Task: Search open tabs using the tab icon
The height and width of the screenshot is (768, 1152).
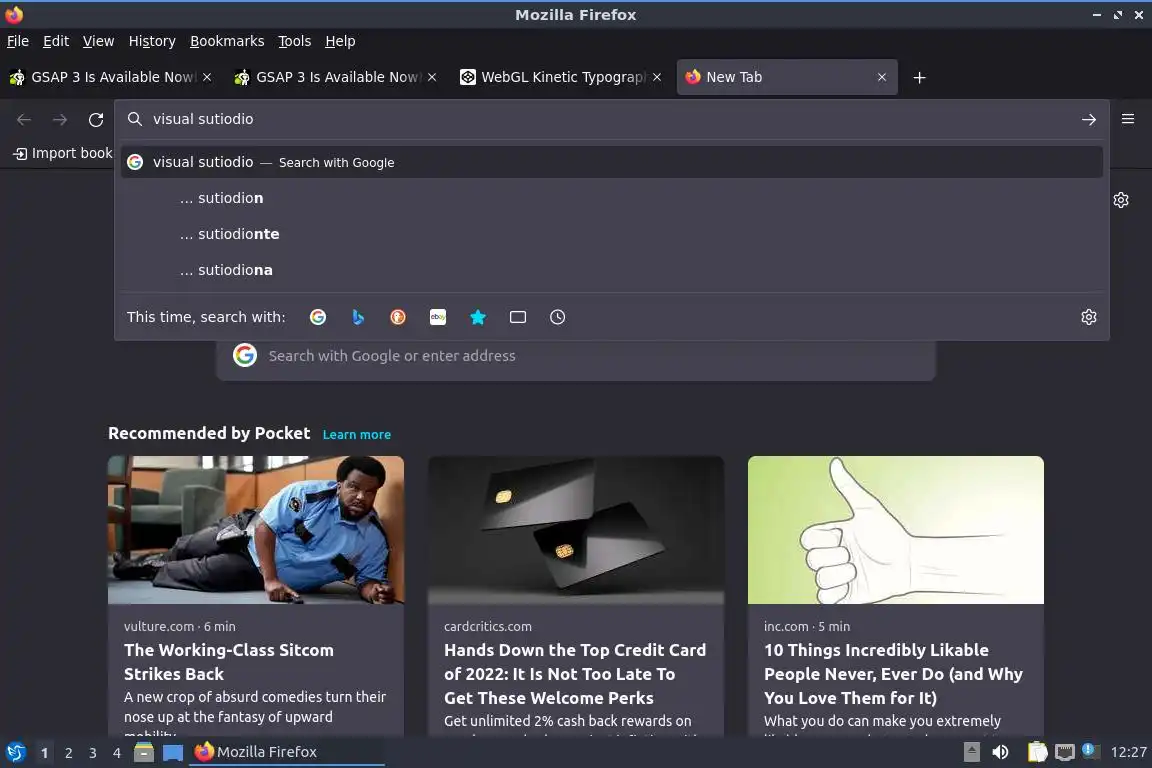Action: [x=518, y=317]
